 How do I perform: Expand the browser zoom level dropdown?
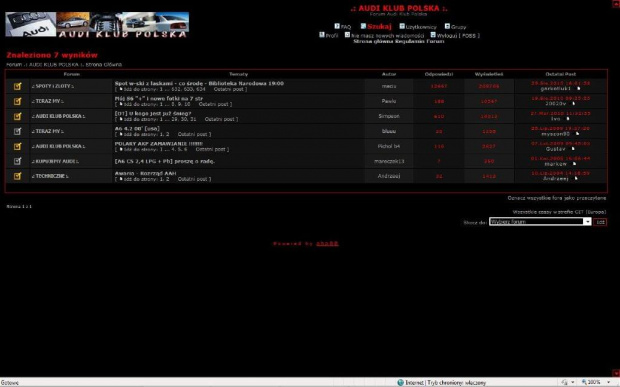(608, 382)
